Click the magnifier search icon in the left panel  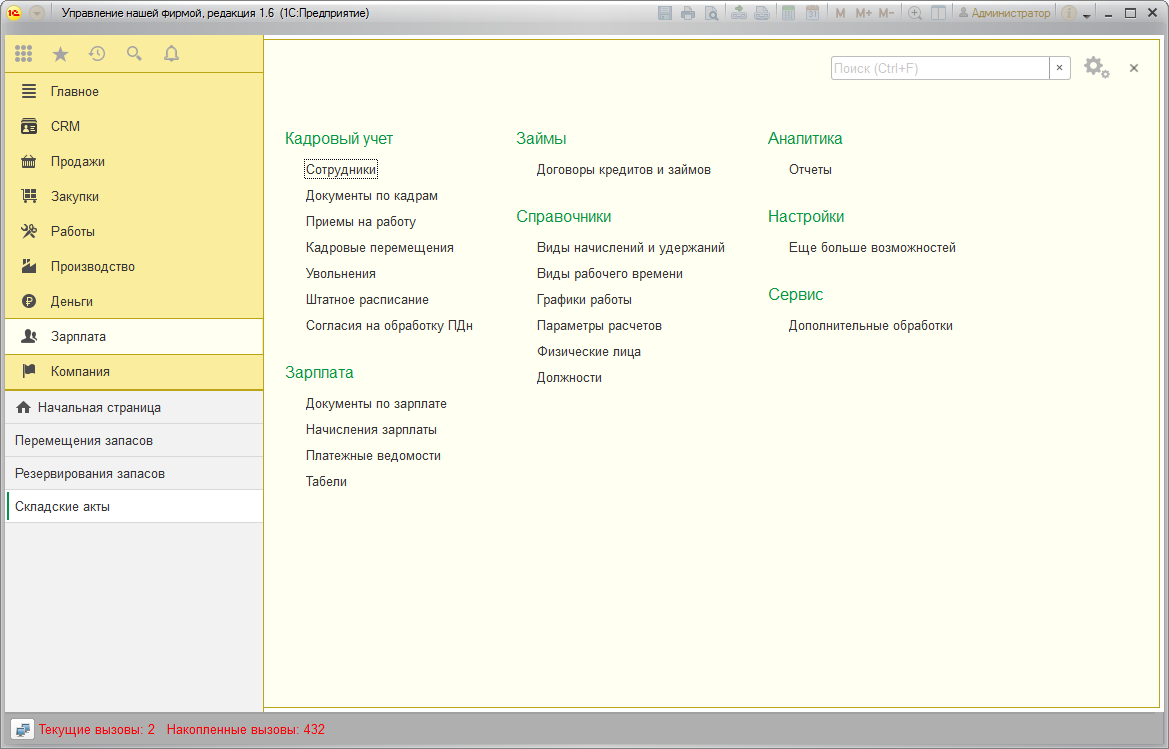click(134, 54)
